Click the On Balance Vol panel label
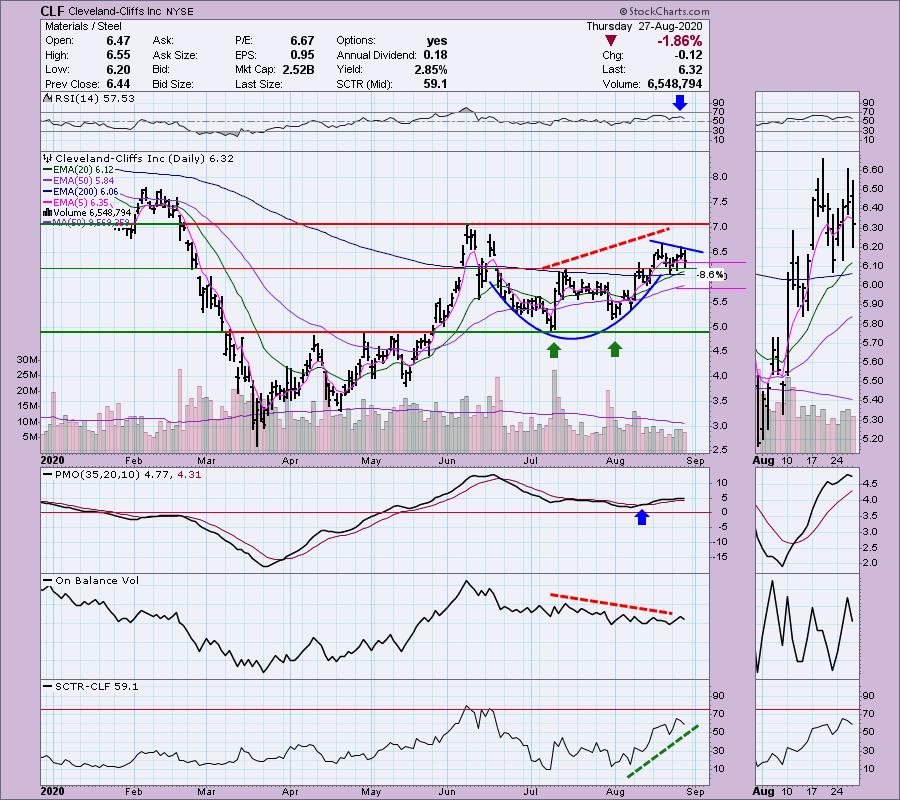The width and height of the screenshot is (900, 800). (97, 581)
